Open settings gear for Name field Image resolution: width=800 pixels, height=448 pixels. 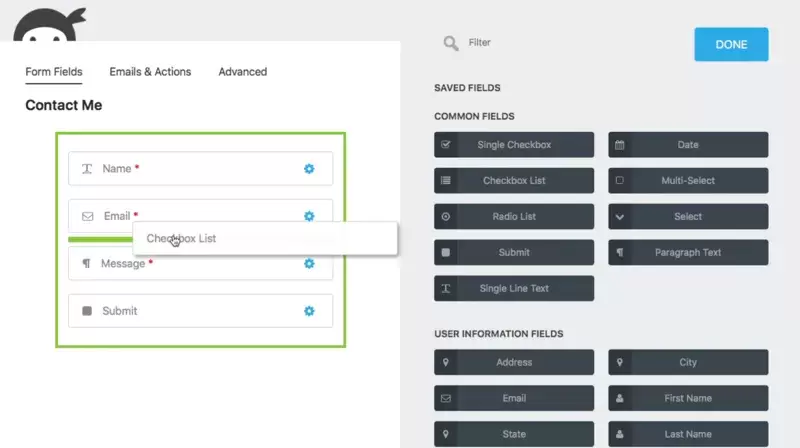point(309,169)
